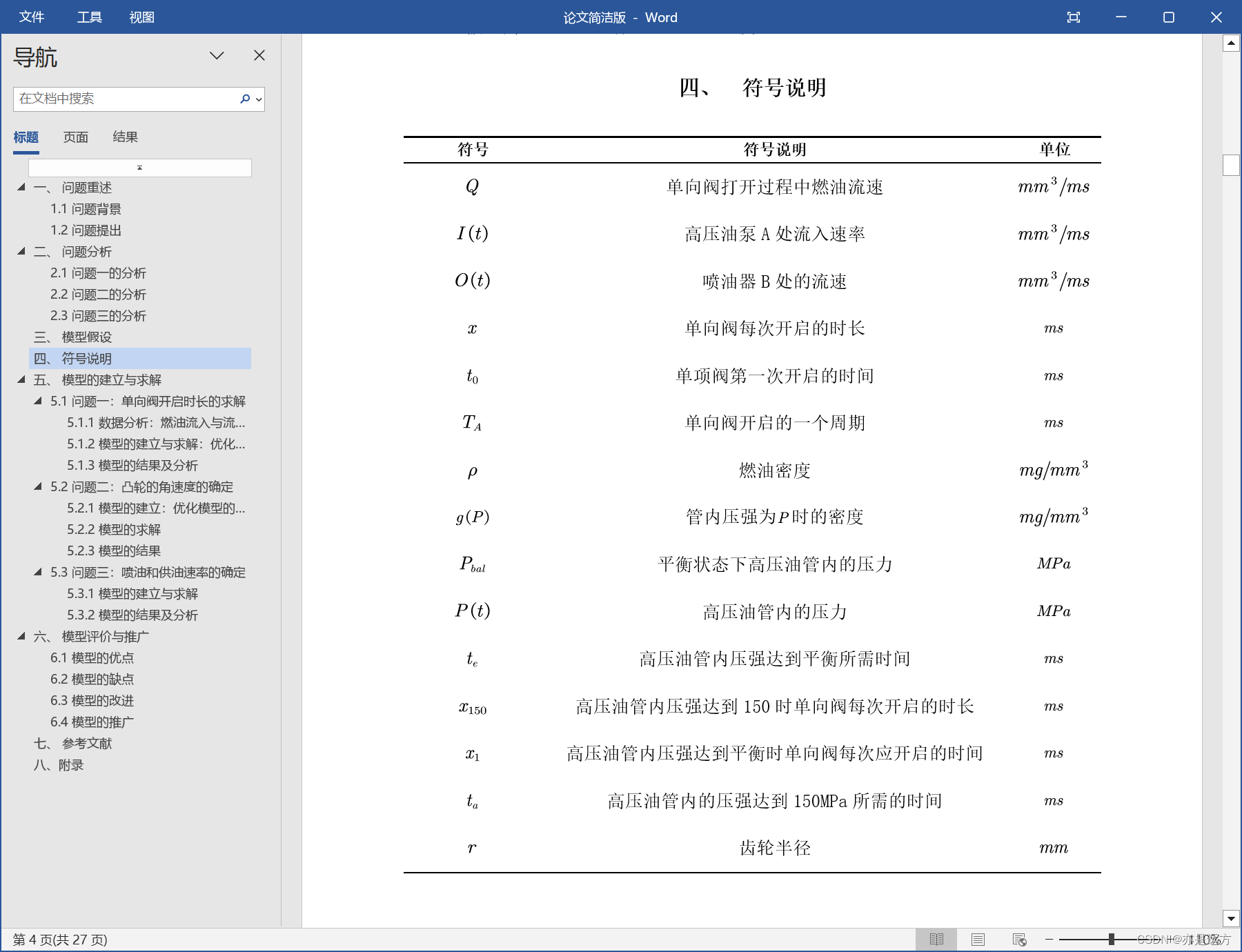Click table header 单位

[1055, 149]
